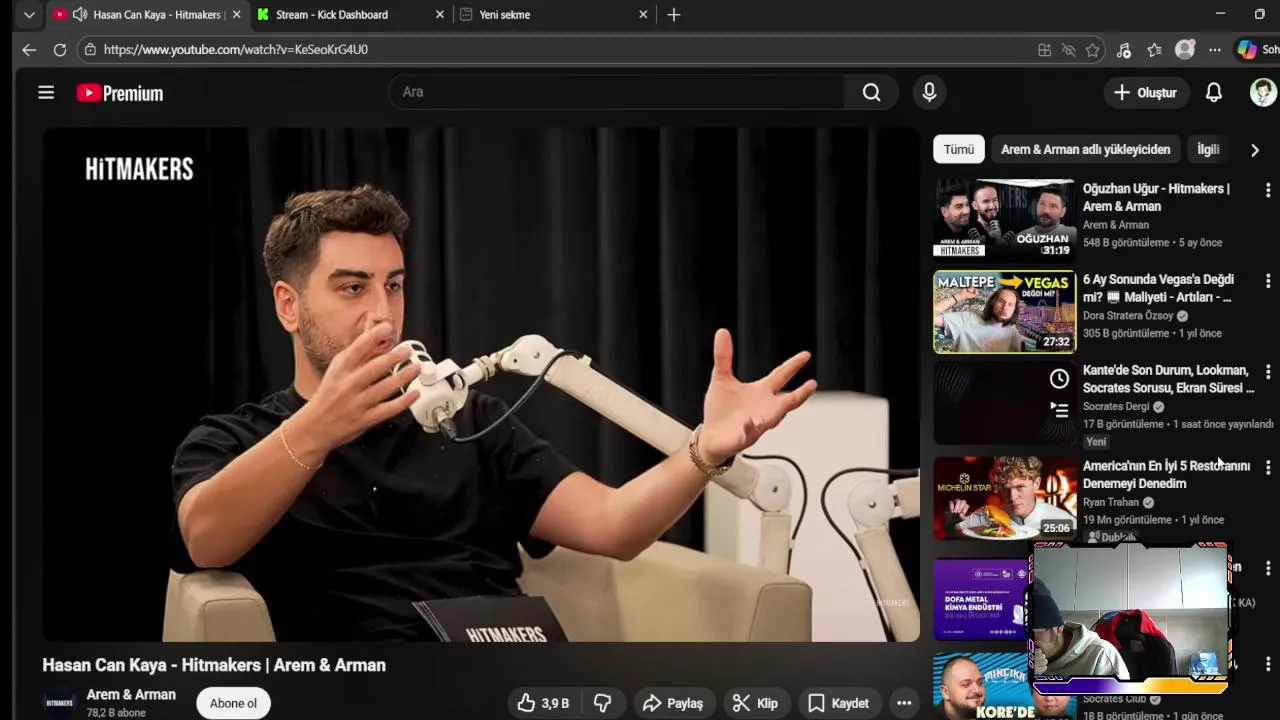Reload the page with the refresh icon
Image resolution: width=1280 pixels, height=720 pixels.
click(x=60, y=49)
